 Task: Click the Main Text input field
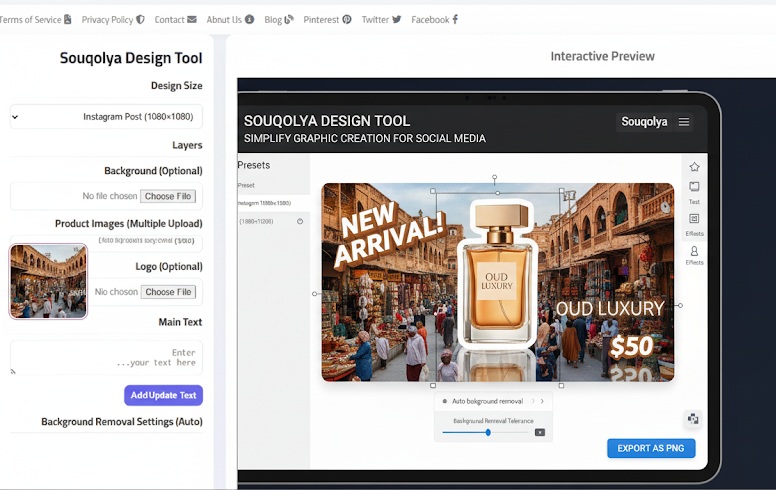[106, 357]
